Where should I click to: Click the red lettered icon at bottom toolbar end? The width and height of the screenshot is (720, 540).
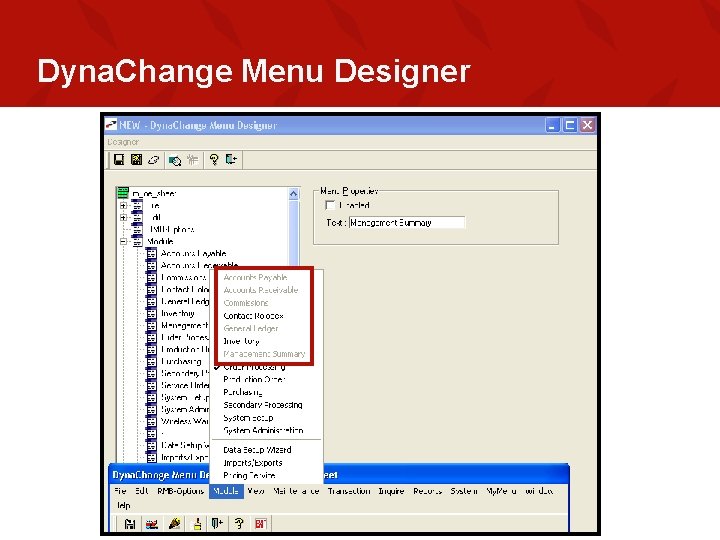260,523
